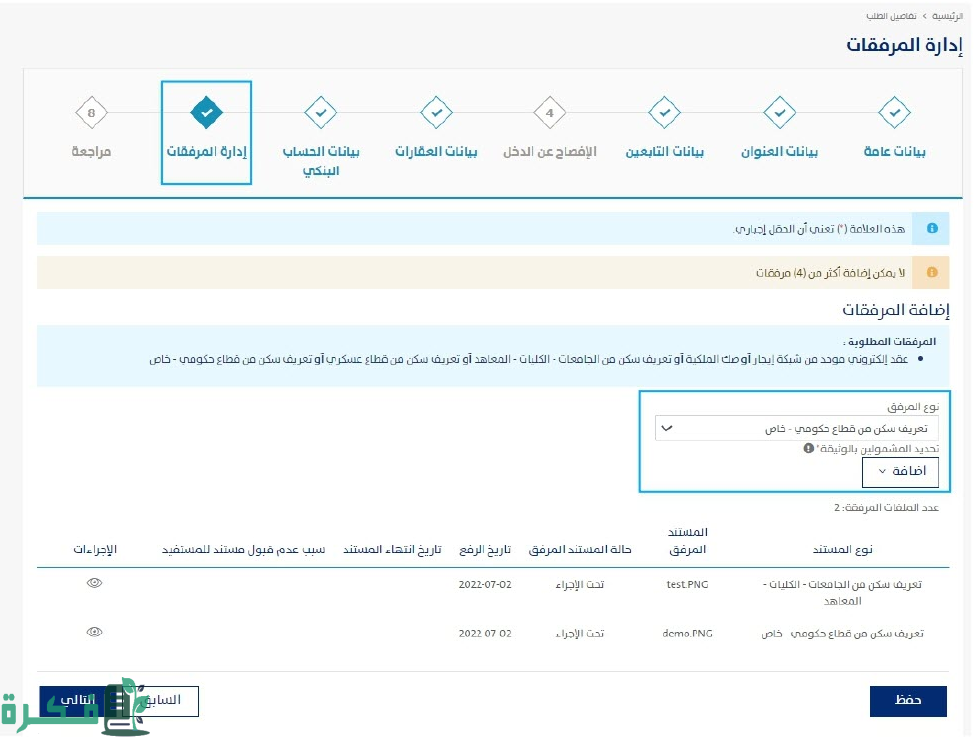Click the عدد الملفات المرفقة: 2 counter

887,508
